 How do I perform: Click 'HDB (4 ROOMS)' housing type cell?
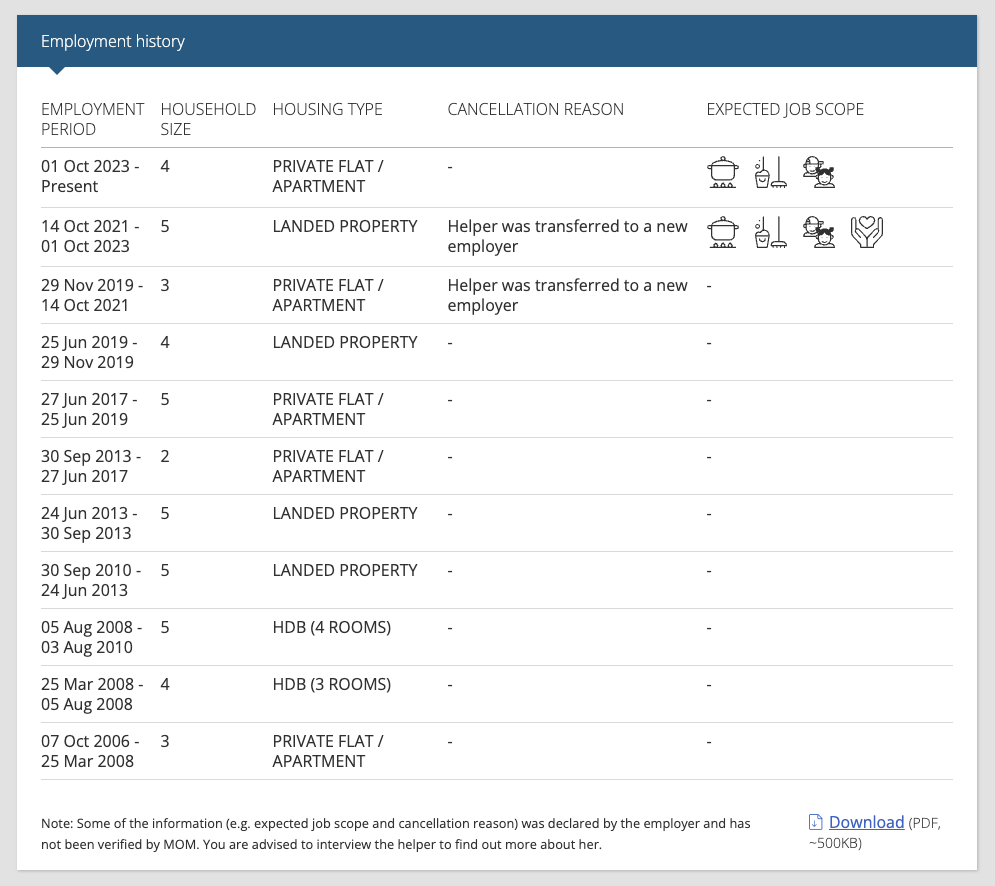[x=332, y=627]
